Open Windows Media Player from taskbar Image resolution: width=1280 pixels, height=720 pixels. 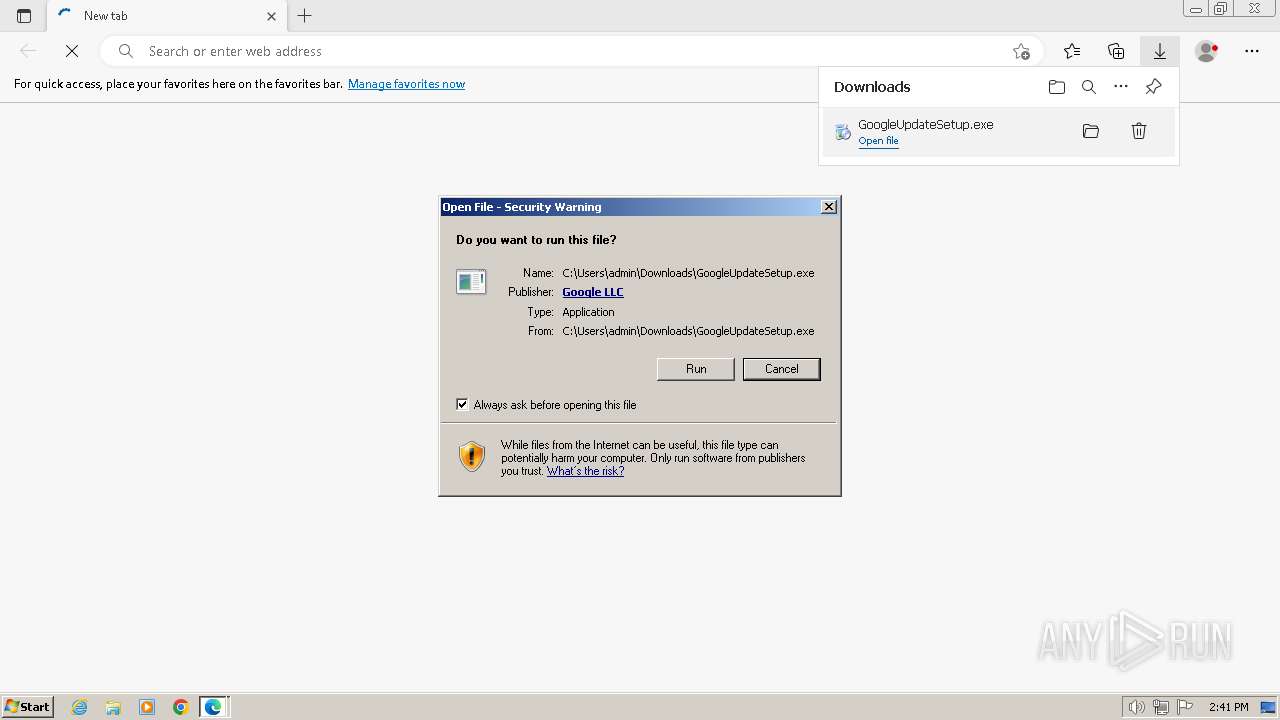pyautogui.click(x=147, y=707)
